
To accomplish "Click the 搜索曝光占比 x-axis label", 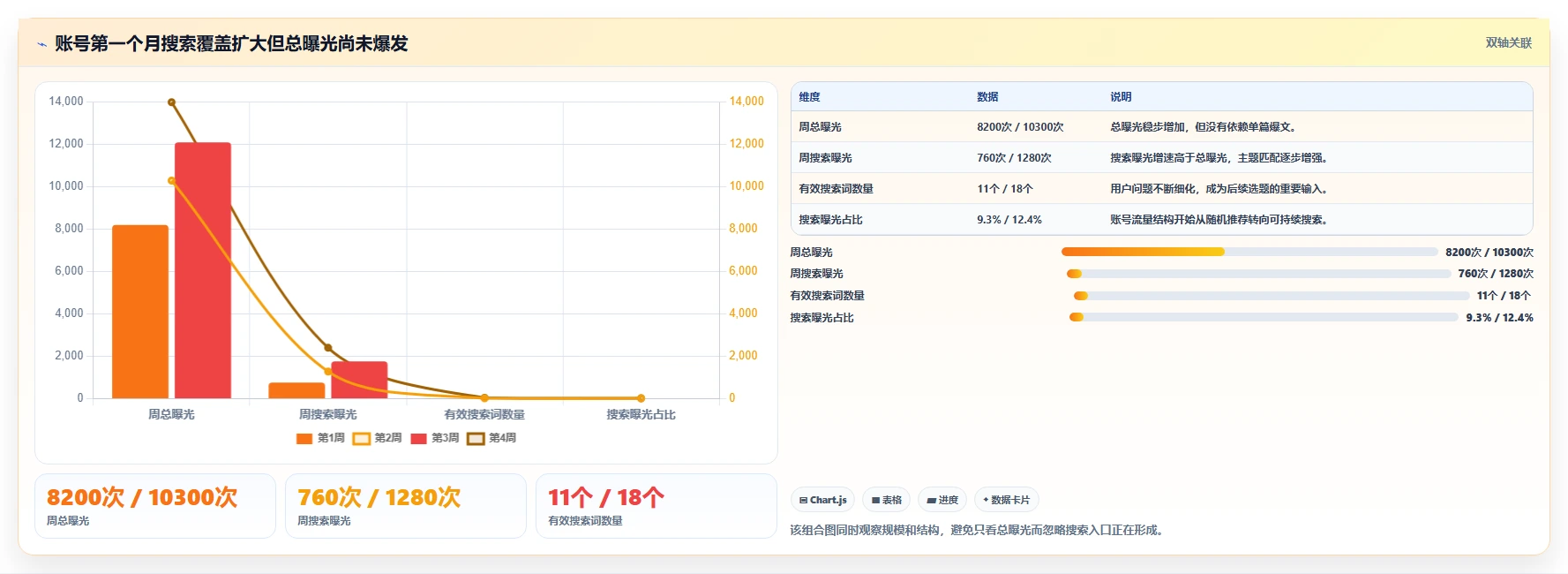I will 641,414.
